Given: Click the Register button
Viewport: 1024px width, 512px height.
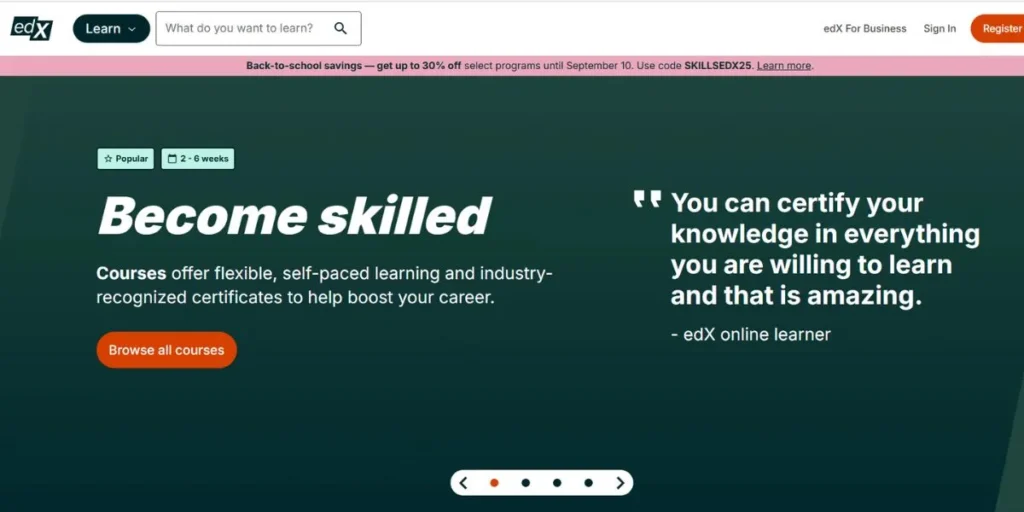Looking at the screenshot, I should [999, 29].
